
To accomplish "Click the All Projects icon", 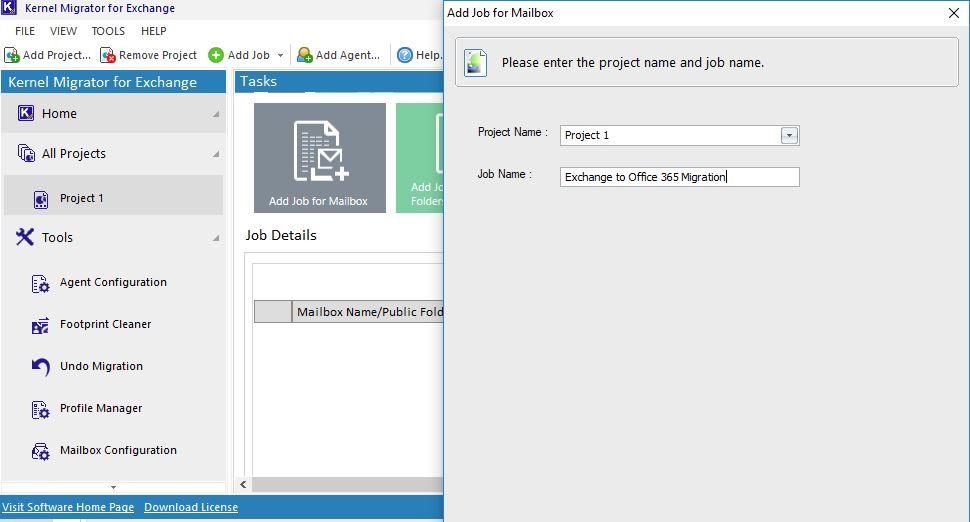I will (26, 153).
